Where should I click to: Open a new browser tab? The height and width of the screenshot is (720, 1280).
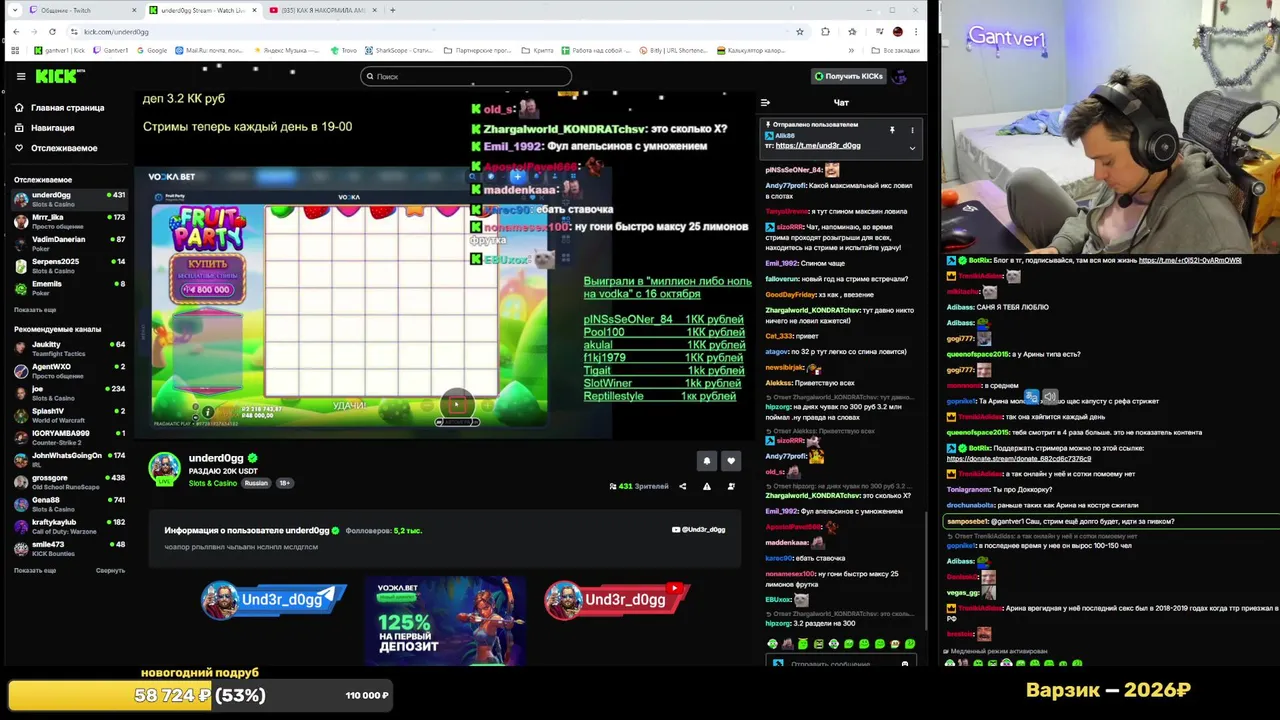[x=392, y=10]
